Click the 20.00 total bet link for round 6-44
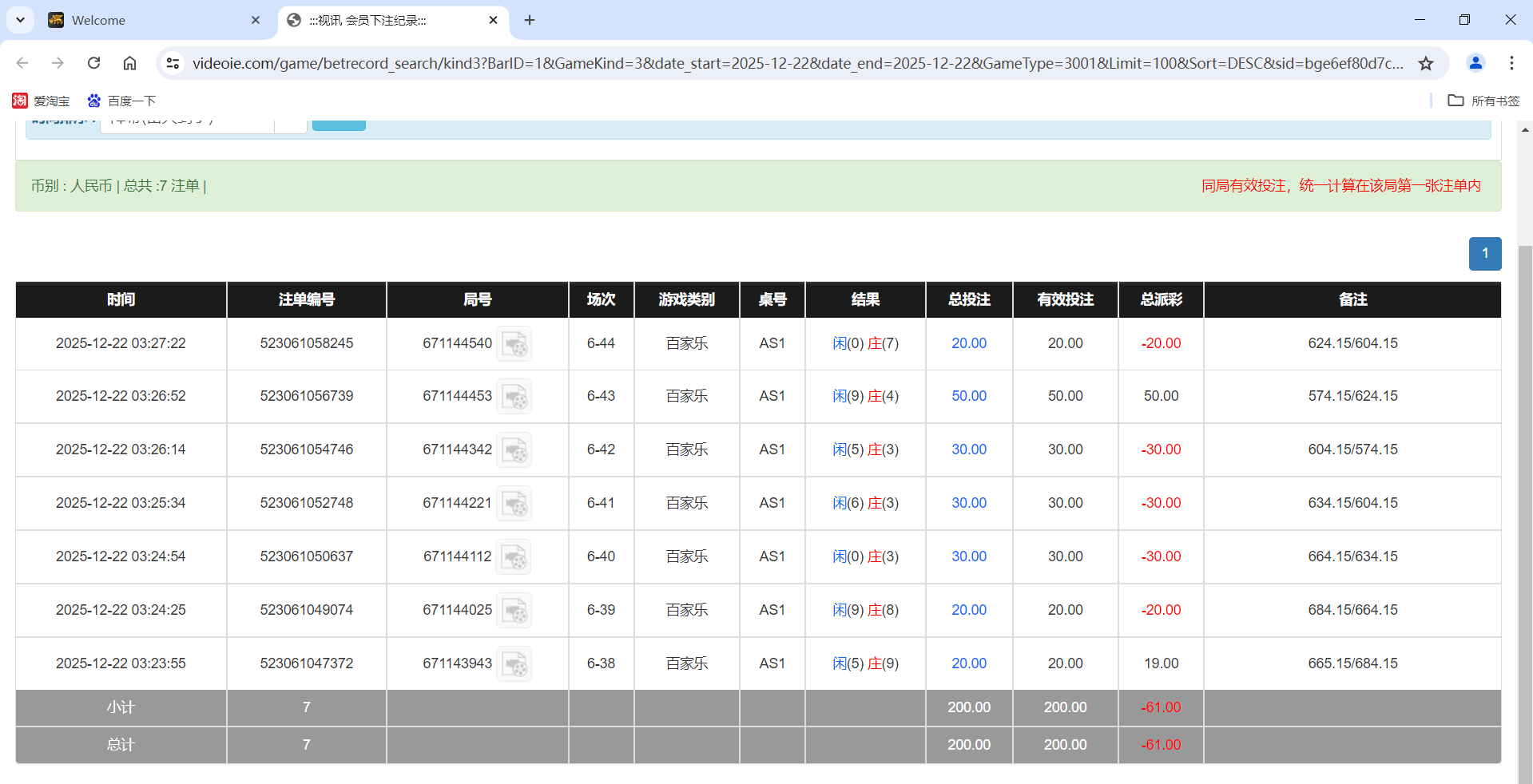Viewport: 1533px width, 784px height. click(x=968, y=343)
